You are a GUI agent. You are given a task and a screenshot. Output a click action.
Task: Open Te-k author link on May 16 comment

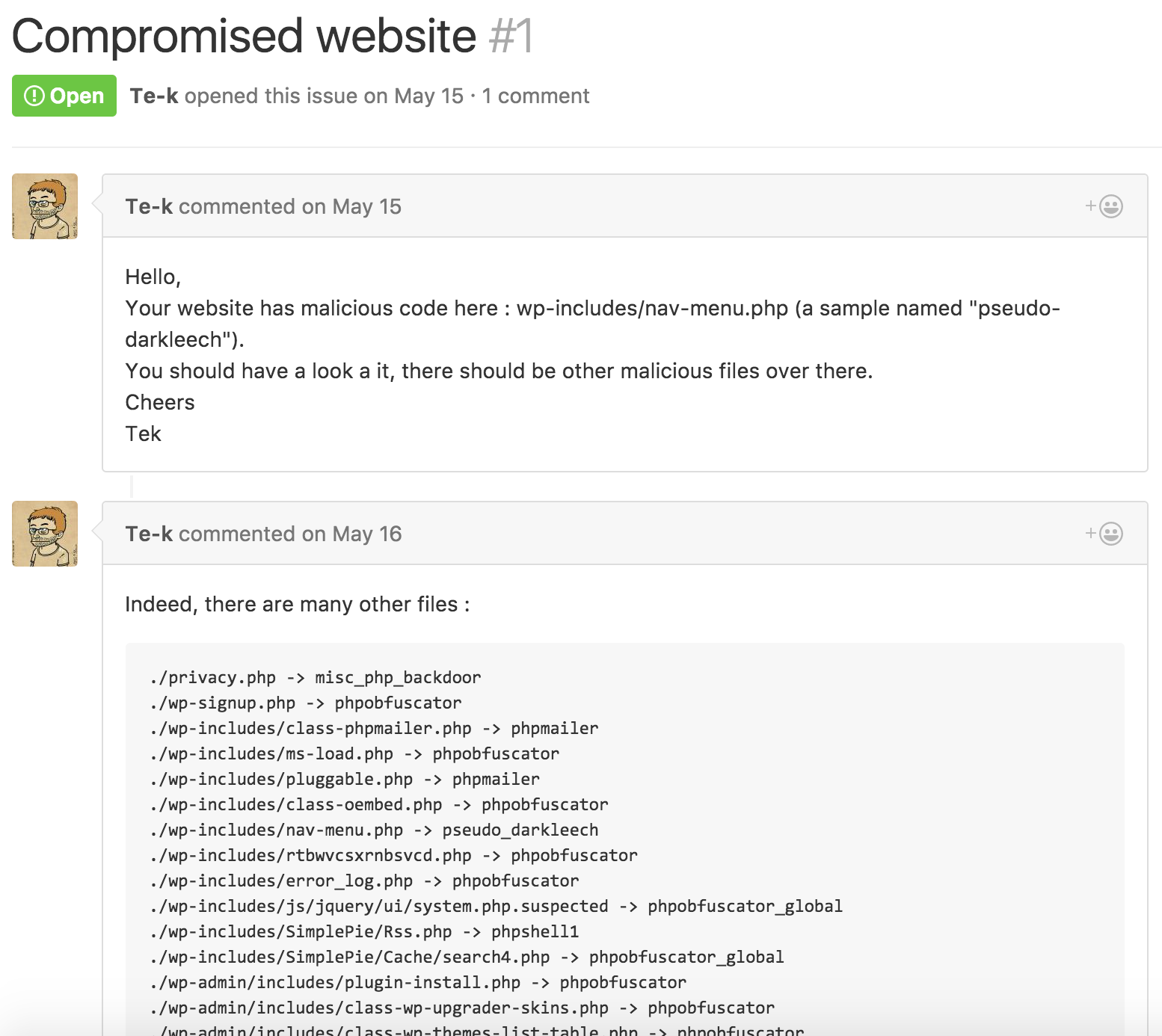tap(149, 534)
